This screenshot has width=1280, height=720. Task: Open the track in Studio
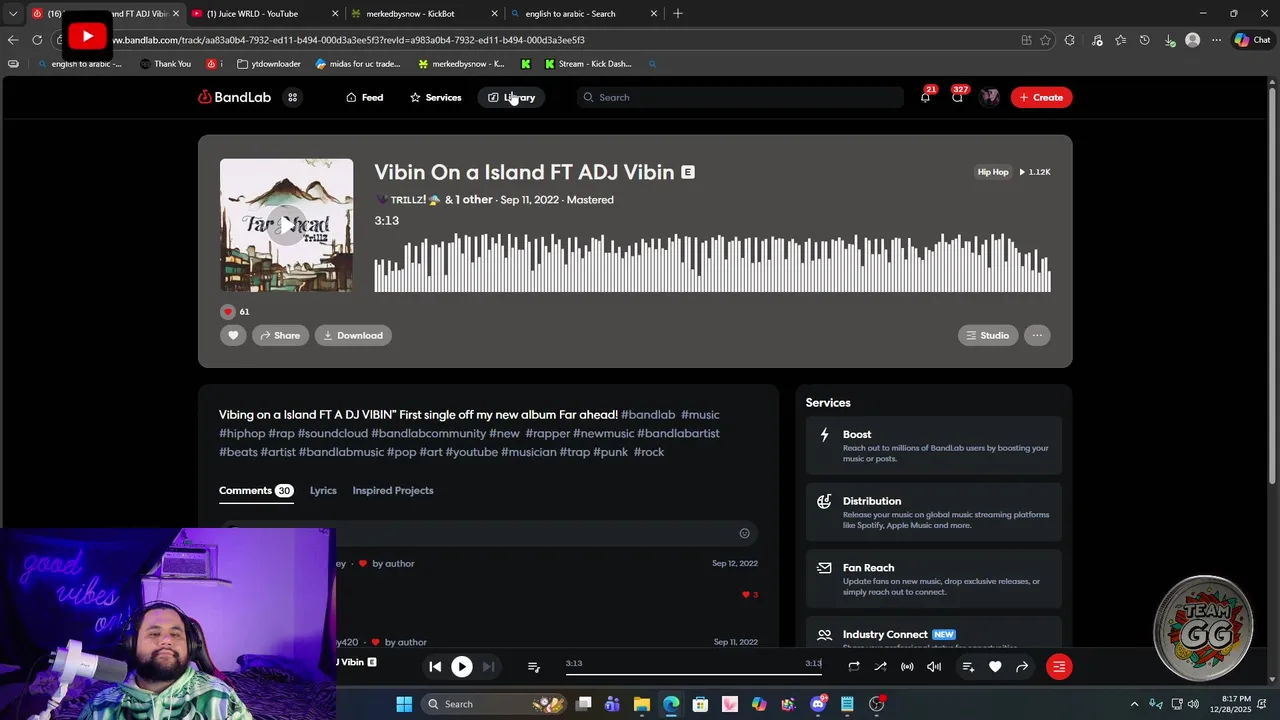point(988,335)
